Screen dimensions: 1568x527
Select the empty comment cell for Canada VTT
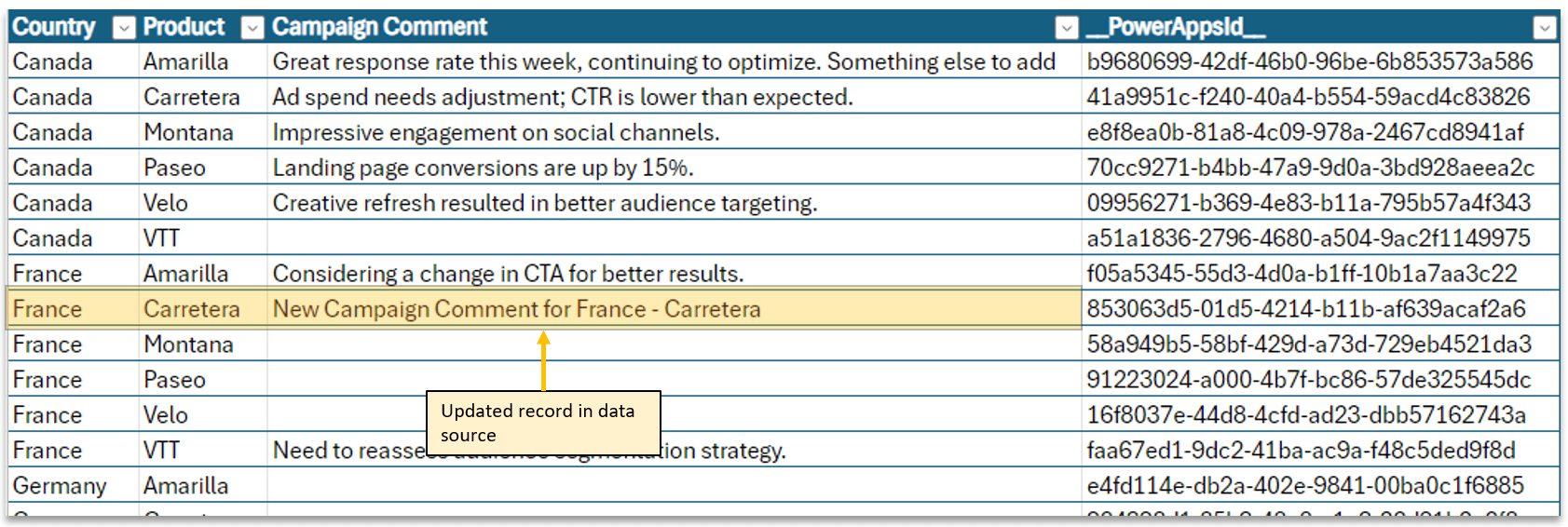pos(673,238)
